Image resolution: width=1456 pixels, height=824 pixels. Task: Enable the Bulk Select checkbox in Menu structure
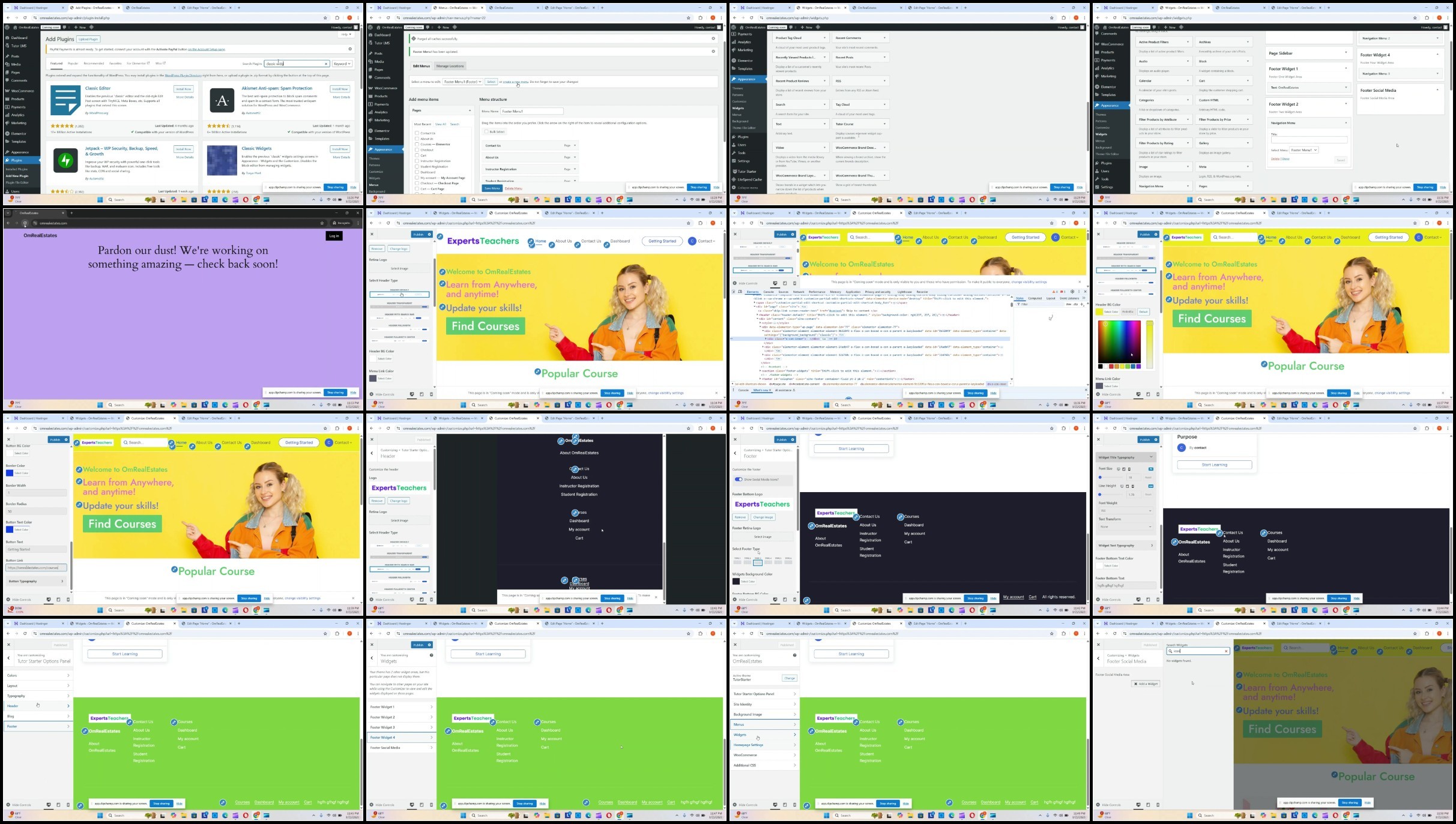pos(486,131)
